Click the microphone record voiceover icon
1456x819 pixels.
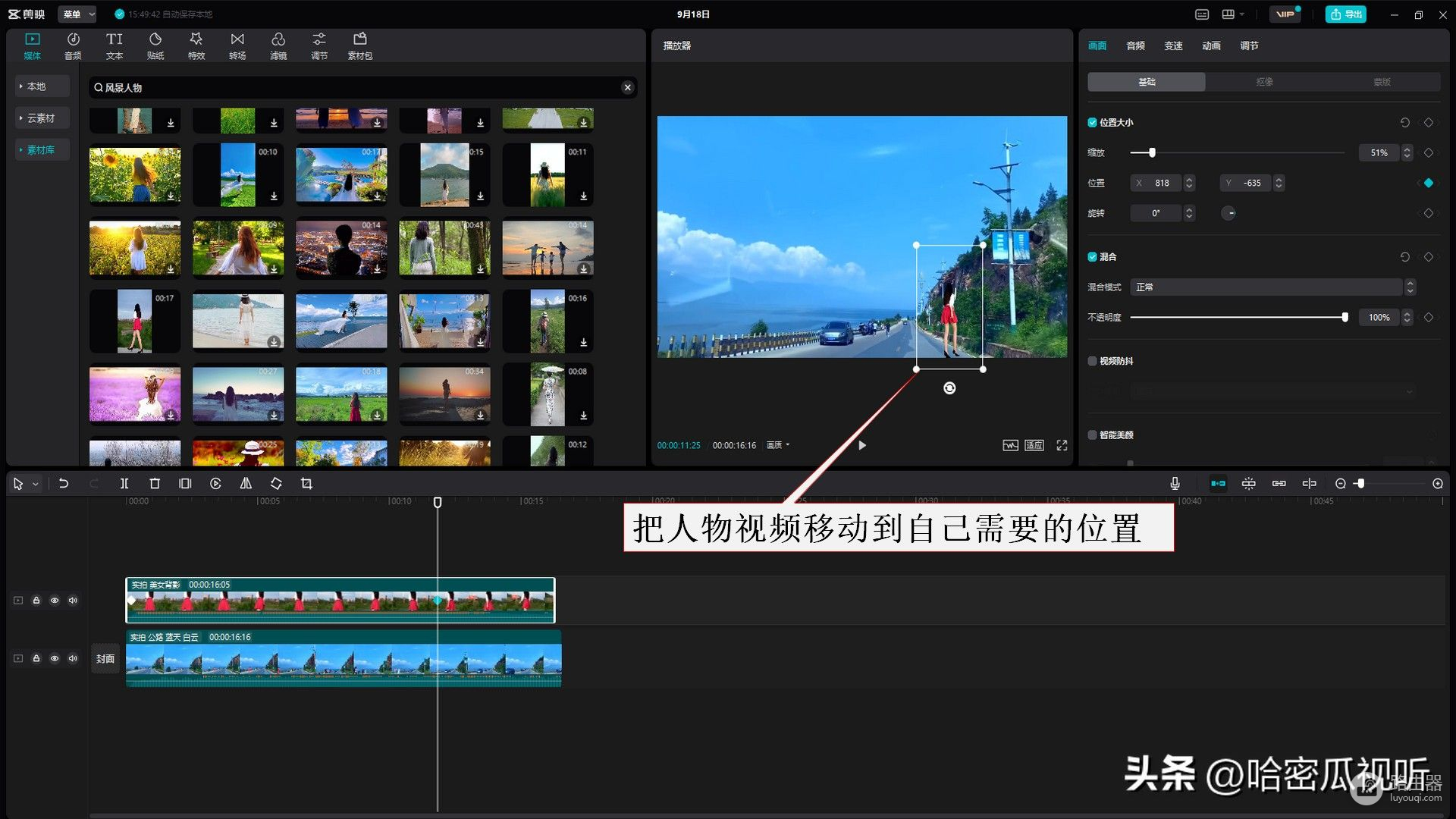(x=1175, y=484)
